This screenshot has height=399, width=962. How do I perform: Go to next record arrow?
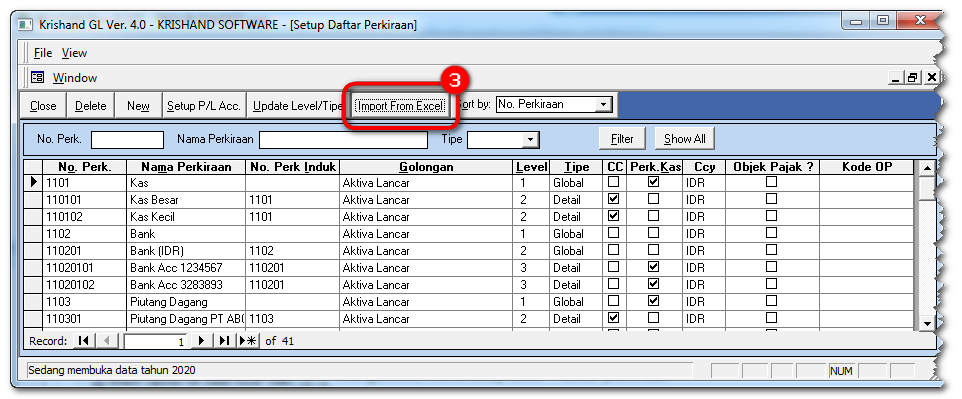[201, 341]
